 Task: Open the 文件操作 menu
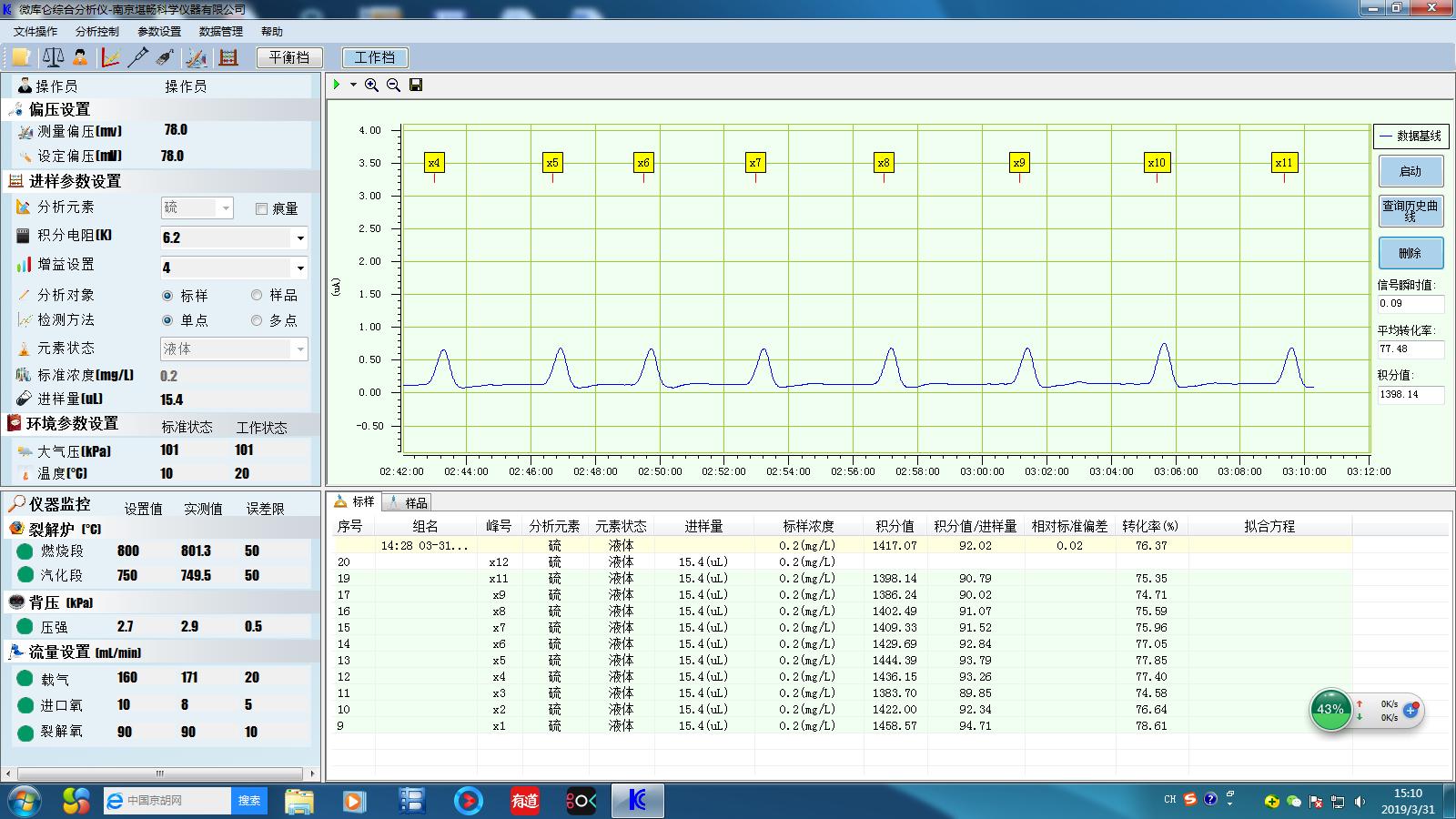point(35,31)
